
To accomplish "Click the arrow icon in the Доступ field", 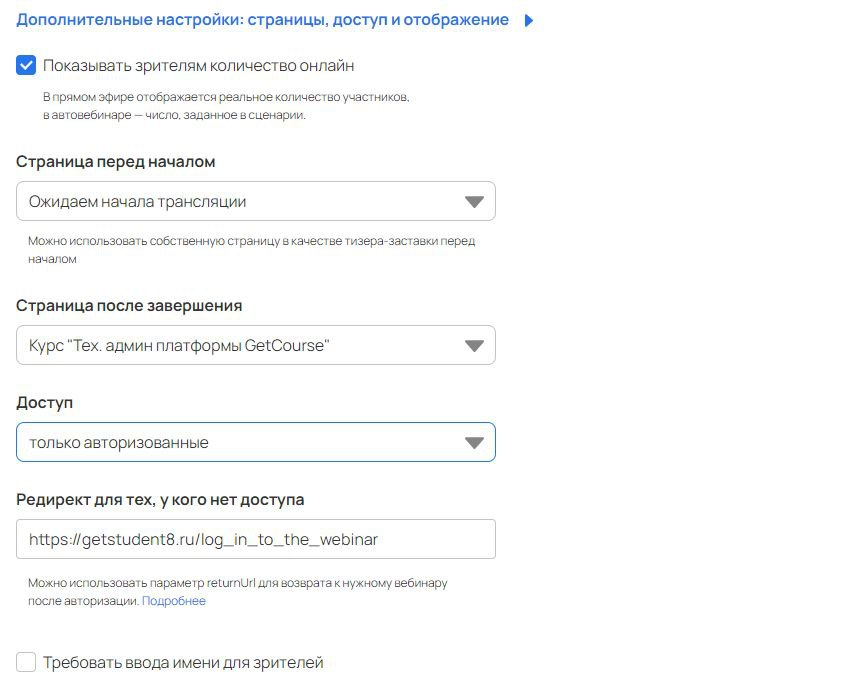I will pos(474,443).
